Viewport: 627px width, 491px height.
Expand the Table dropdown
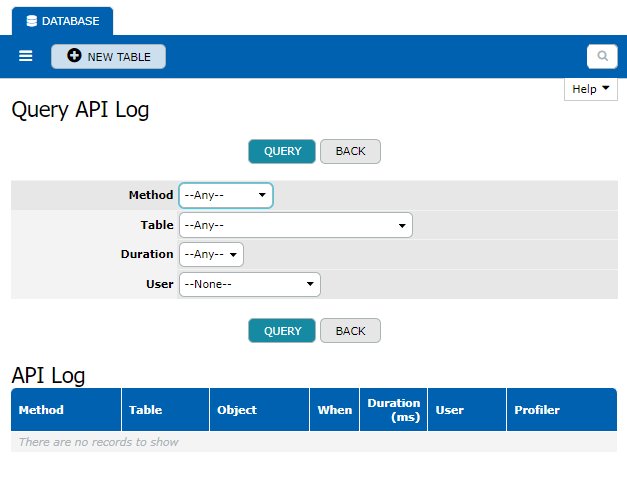296,225
